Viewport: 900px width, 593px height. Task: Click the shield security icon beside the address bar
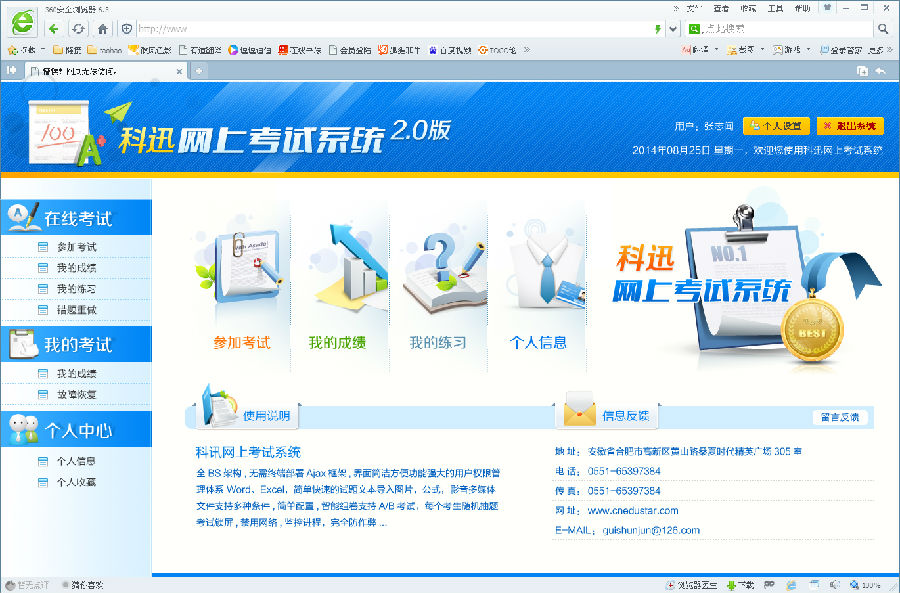click(x=127, y=28)
